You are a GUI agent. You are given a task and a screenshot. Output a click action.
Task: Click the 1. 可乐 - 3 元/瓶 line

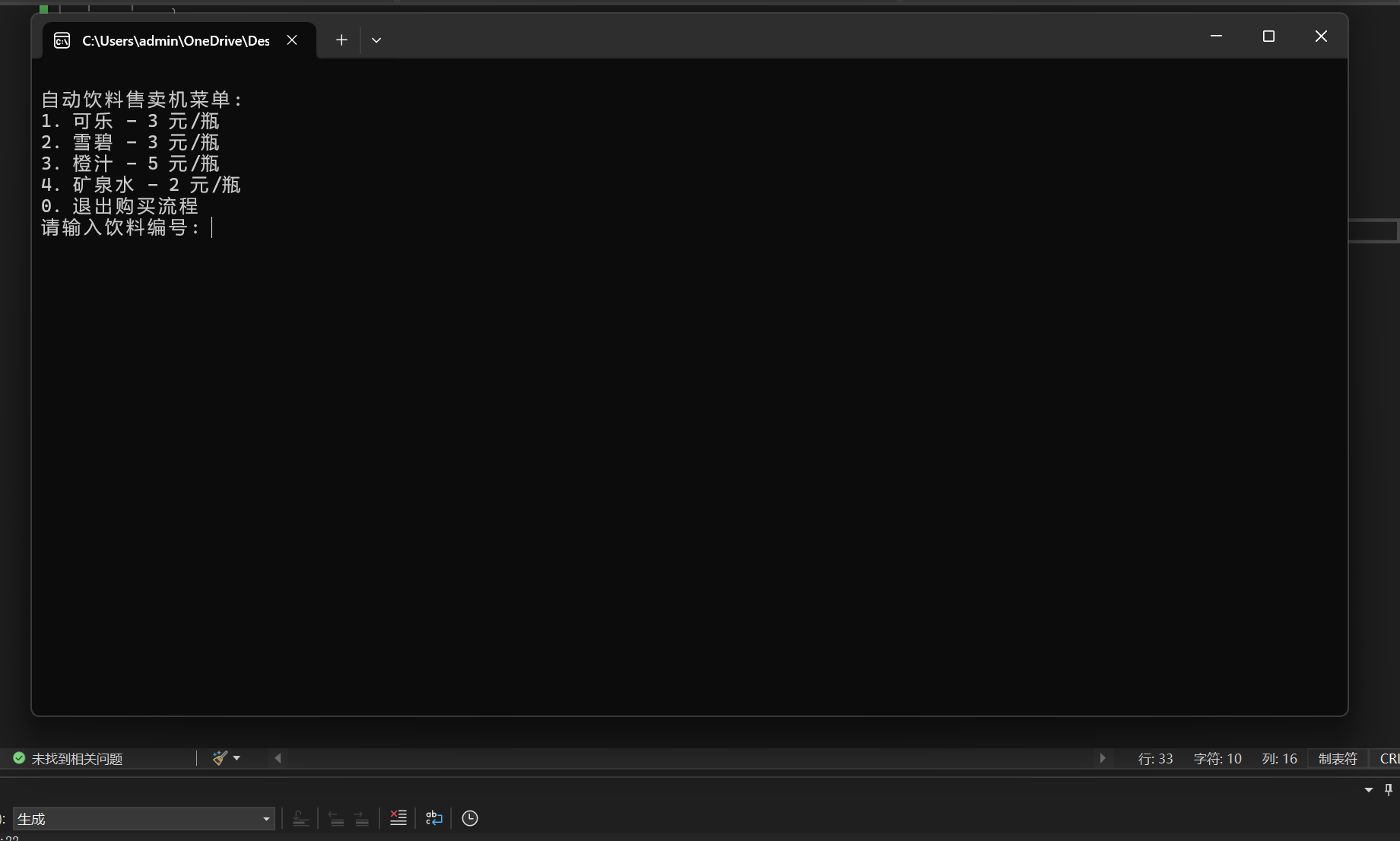point(130,121)
